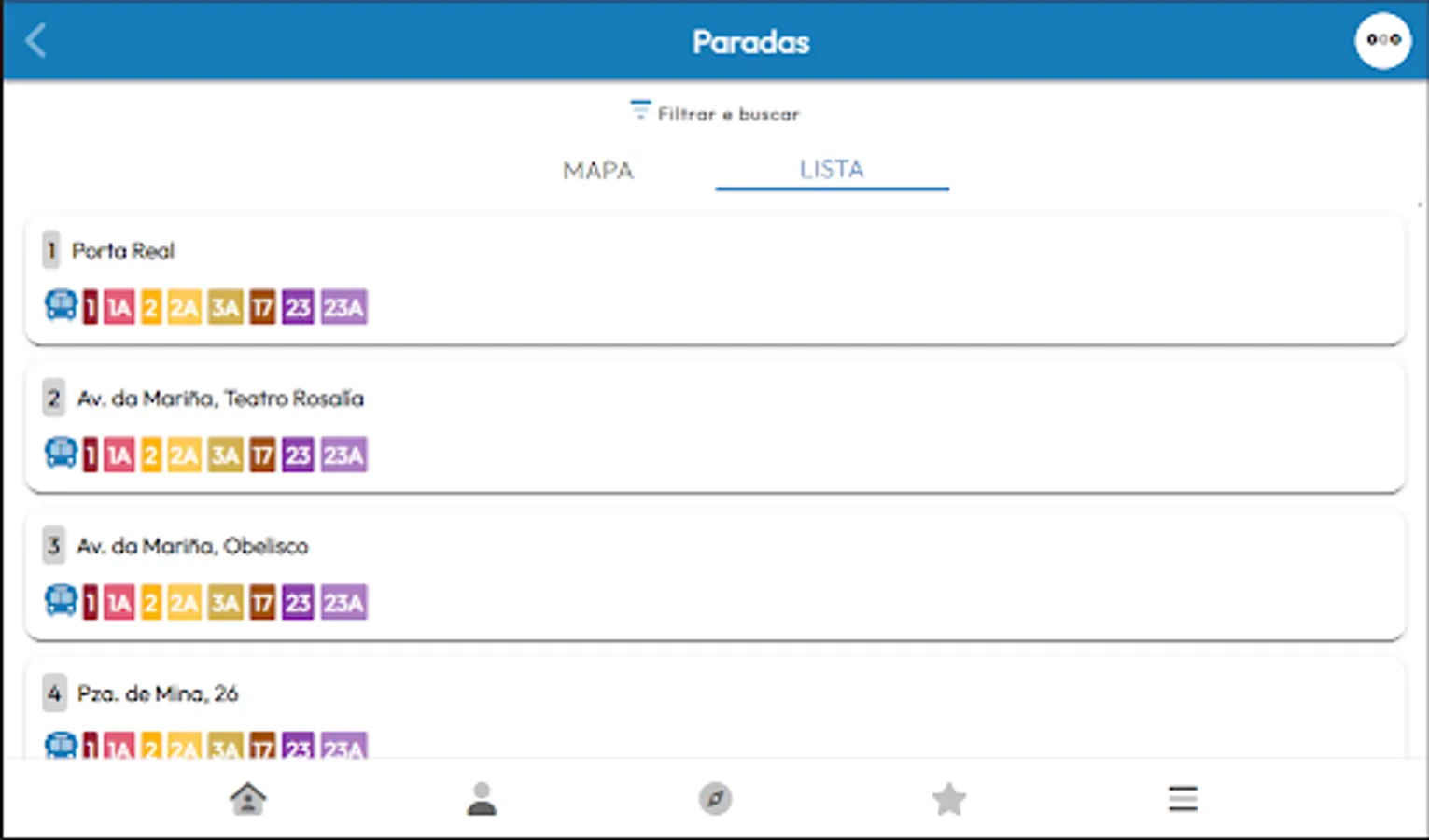Open the Filtrar e buscar filter
Screen dimensions: 1429x840
coord(715,114)
